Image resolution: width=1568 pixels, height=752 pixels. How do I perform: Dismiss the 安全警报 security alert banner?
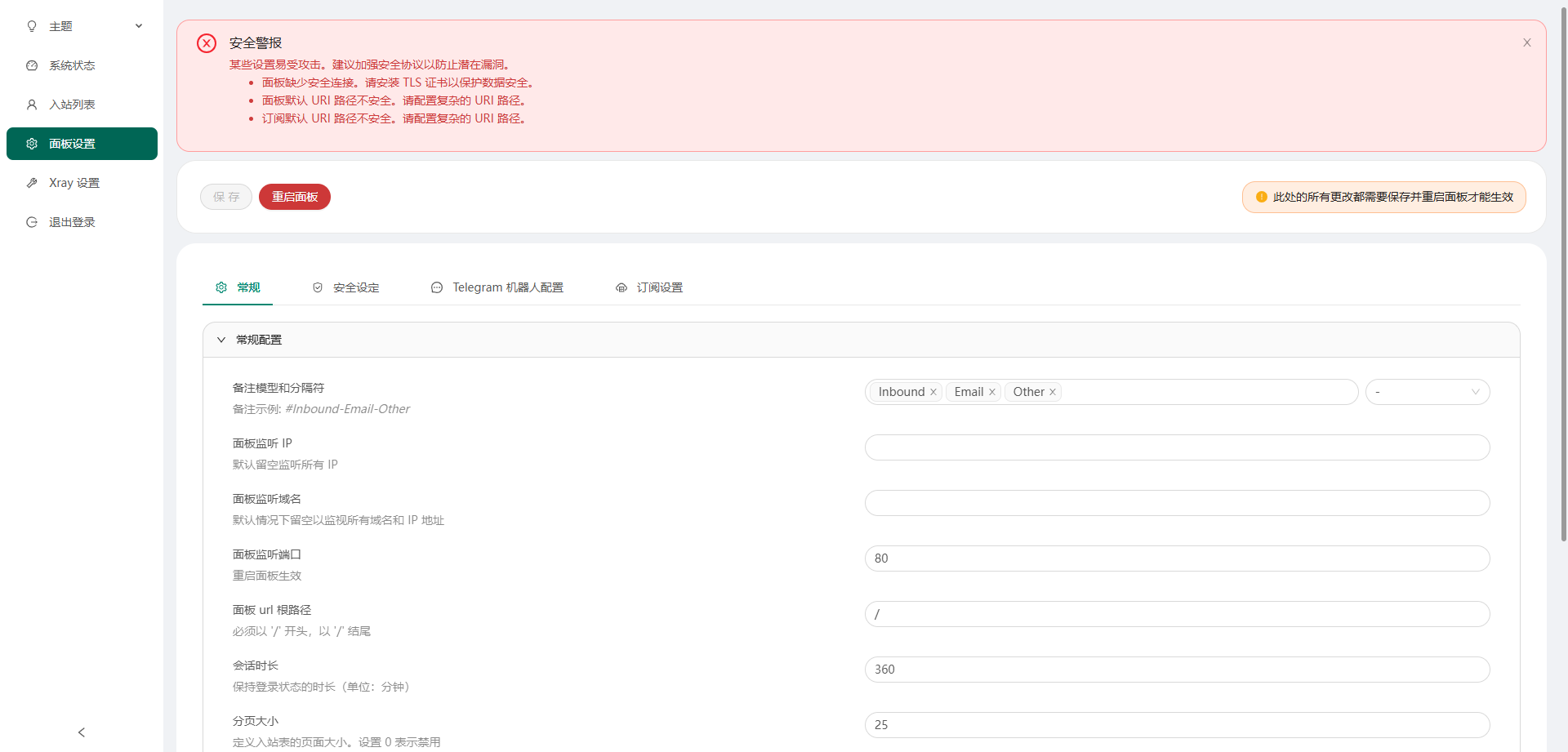pos(1526,42)
